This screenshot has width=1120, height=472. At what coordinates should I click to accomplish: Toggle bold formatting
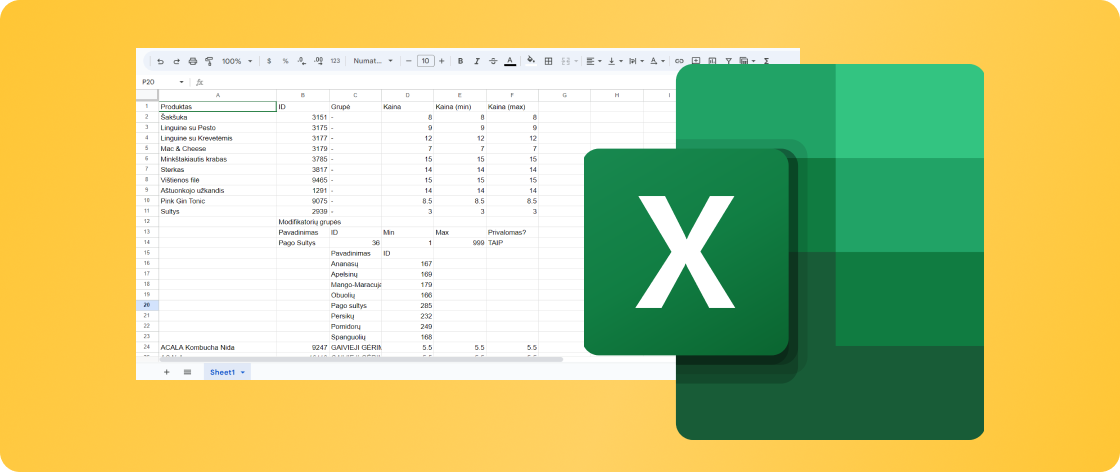click(460, 61)
